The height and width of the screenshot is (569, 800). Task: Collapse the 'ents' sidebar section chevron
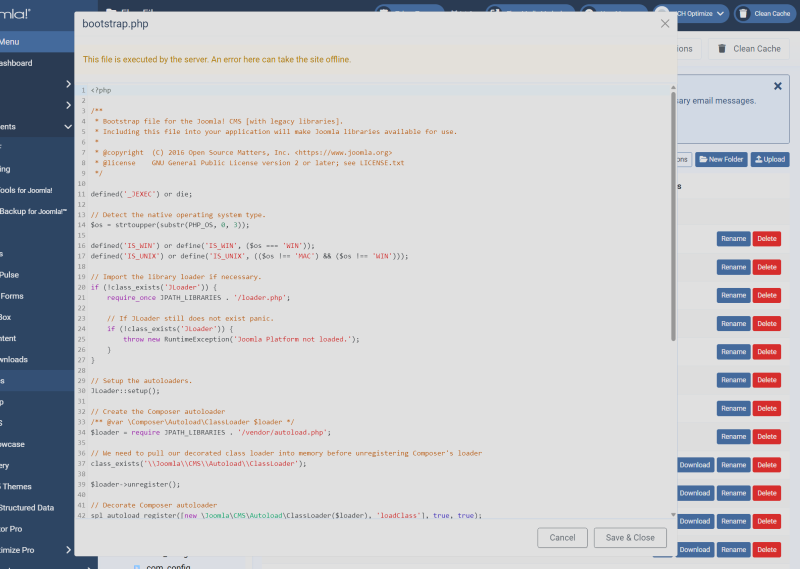pos(68,127)
